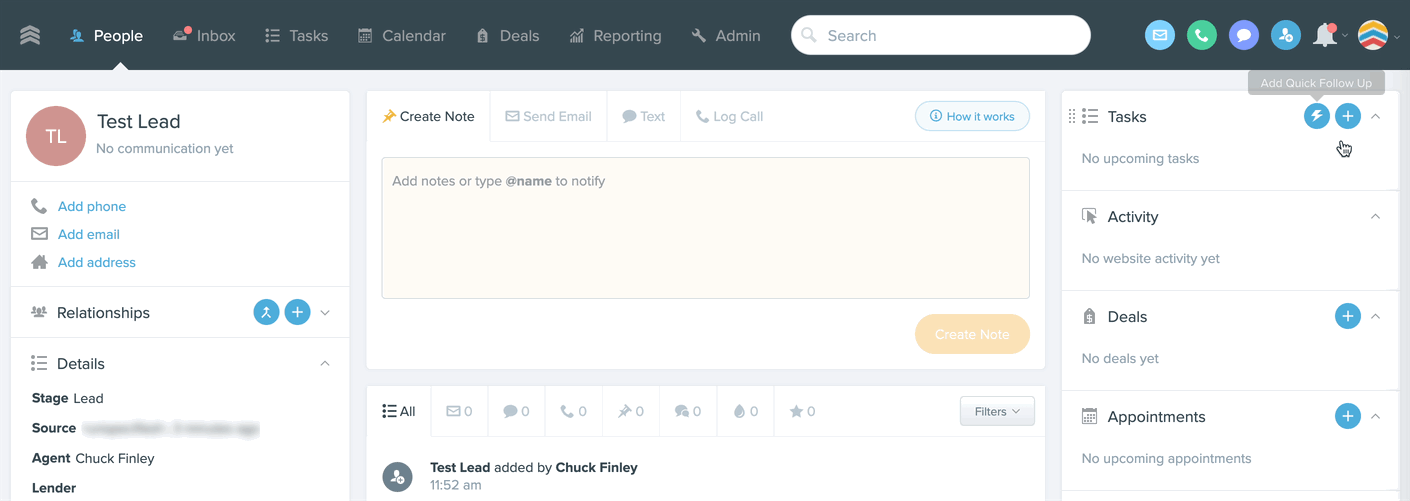The width and height of the screenshot is (1410, 501).
Task: Switch to the Log Call tab
Action: point(729,116)
